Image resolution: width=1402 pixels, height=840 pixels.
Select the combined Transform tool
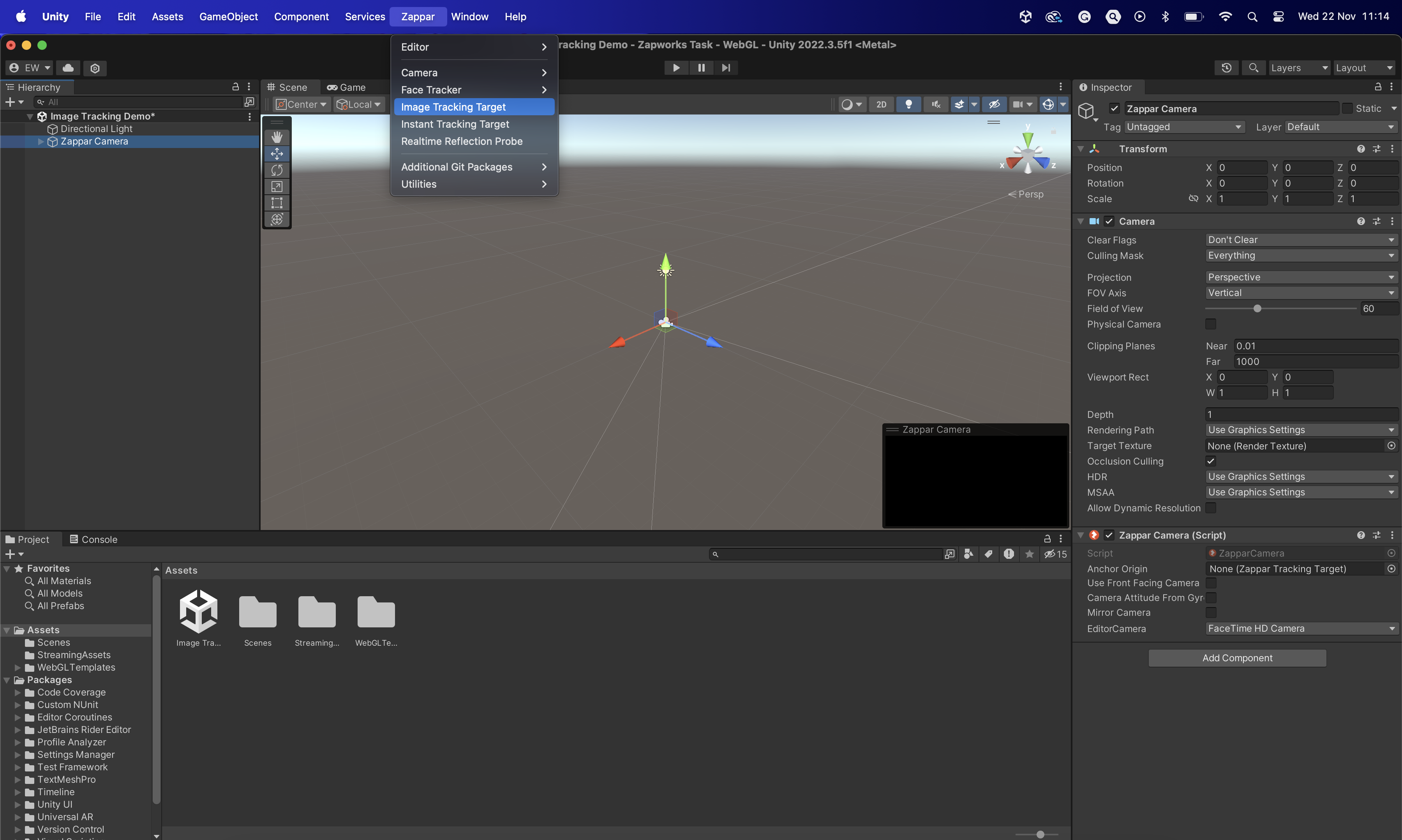(x=276, y=219)
